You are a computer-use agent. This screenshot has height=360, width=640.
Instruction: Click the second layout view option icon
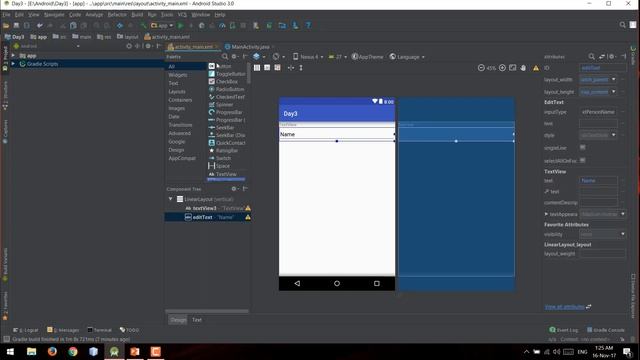click(267, 68)
